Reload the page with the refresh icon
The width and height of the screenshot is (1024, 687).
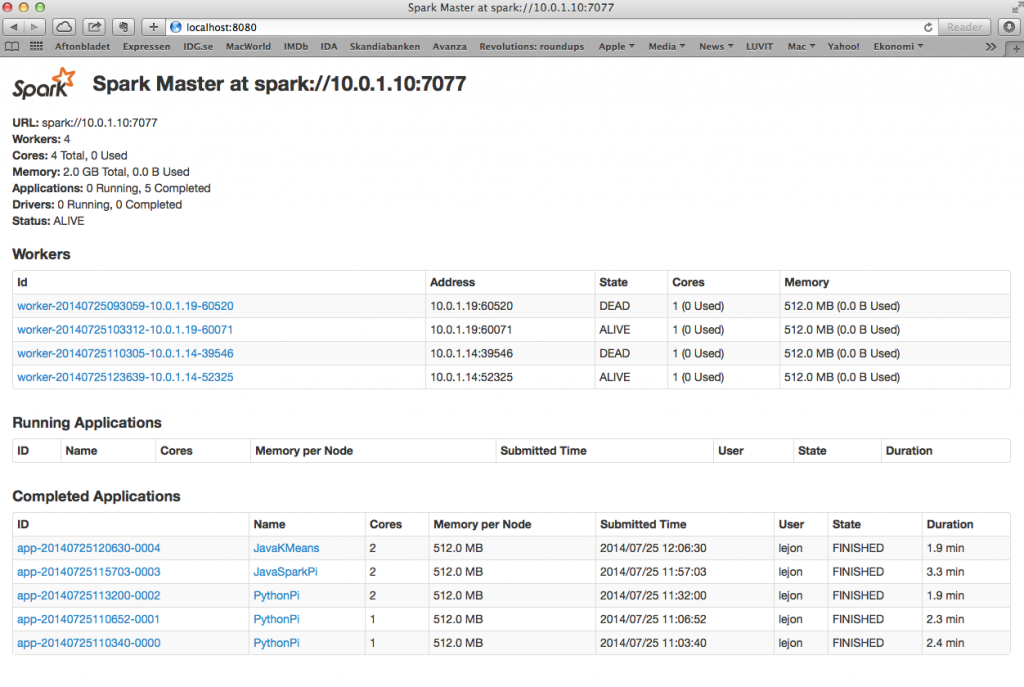click(x=928, y=27)
